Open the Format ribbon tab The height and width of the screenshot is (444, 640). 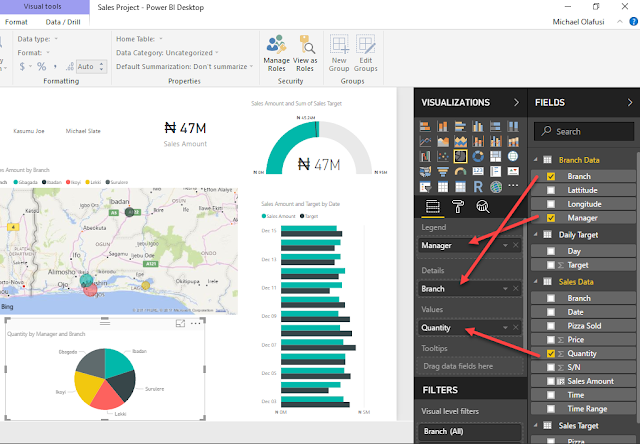point(16,22)
